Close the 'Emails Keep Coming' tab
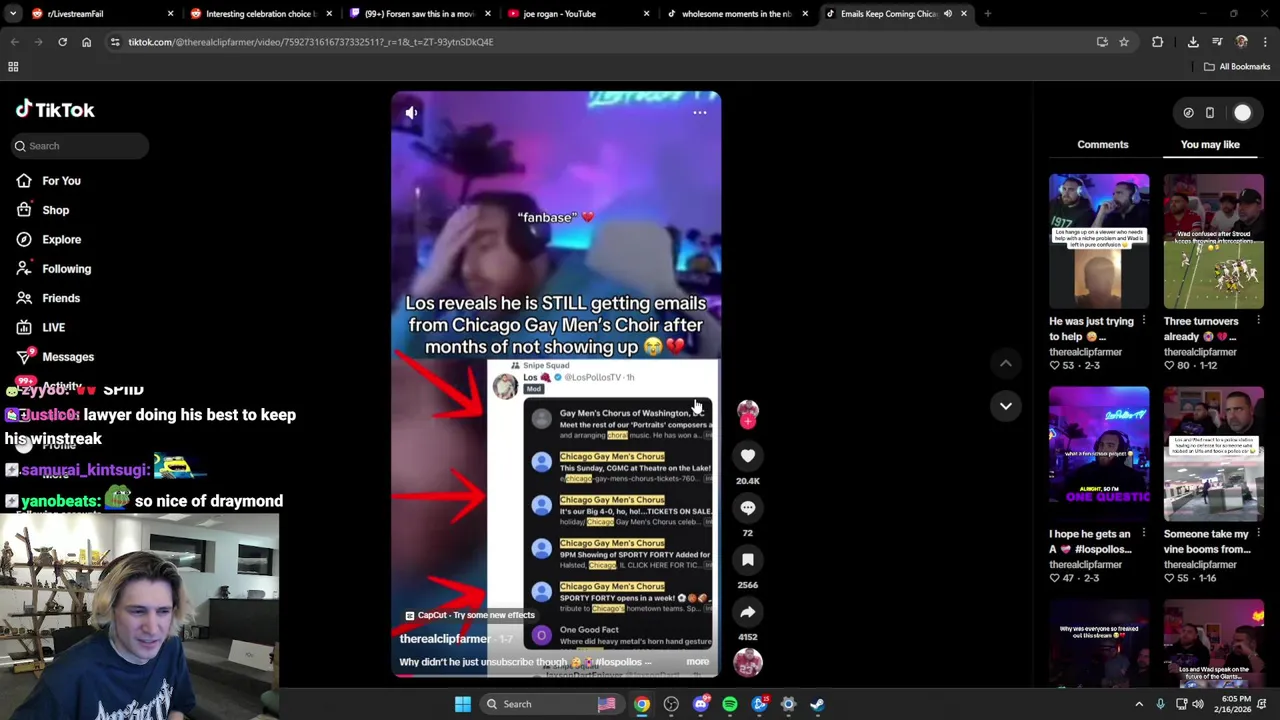Viewport: 1280px width, 720px height. (x=963, y=14)
